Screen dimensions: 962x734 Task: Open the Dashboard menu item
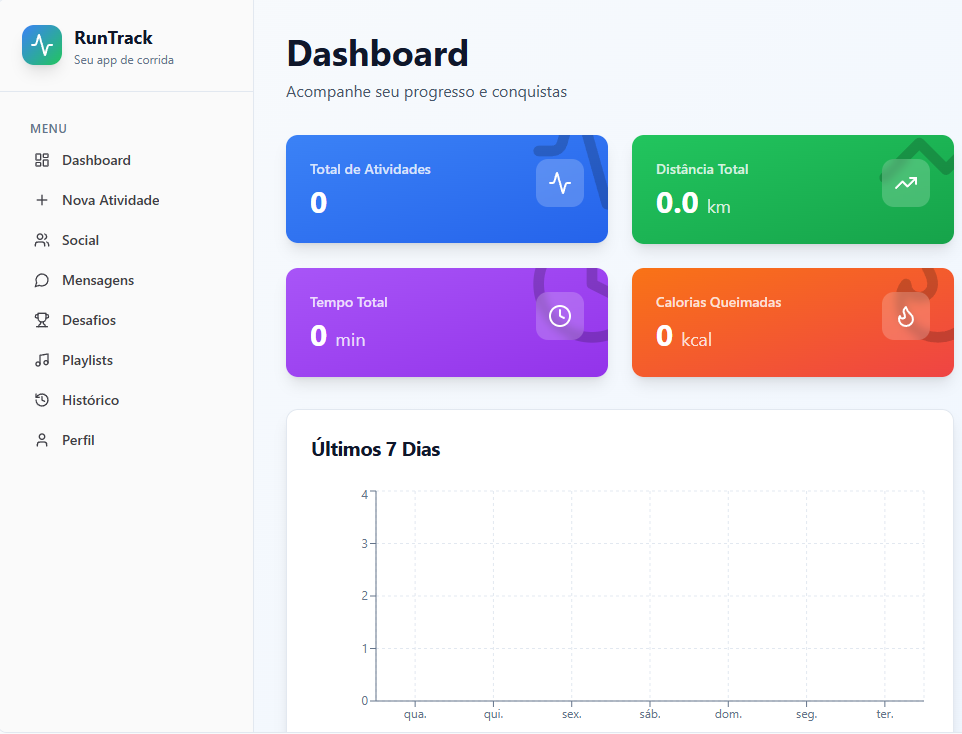click(126, 160)
